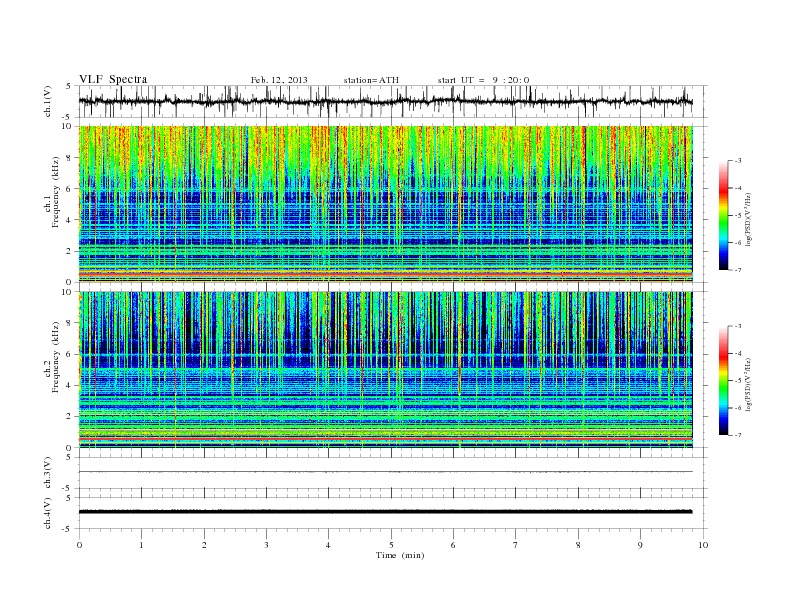The width and height of the screenshot is (792, 612).
Task: Click the "2" kHz tick of ch.2 spectrogram
Action: (69, 417)
